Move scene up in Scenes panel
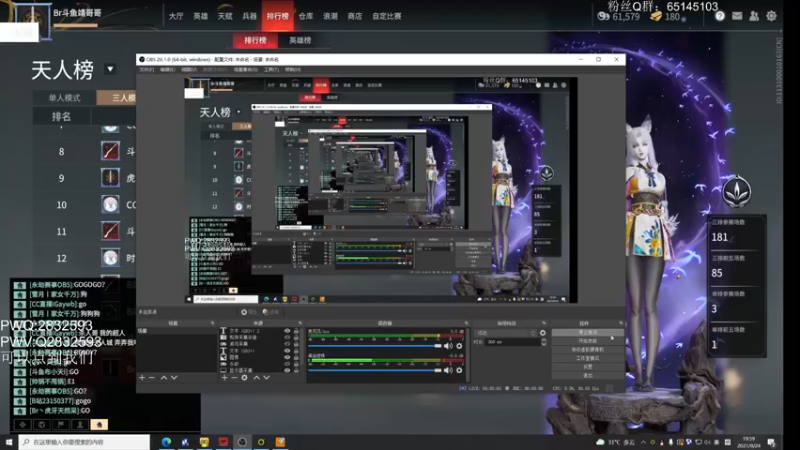The image size is (800, 450). pos(164,378)
